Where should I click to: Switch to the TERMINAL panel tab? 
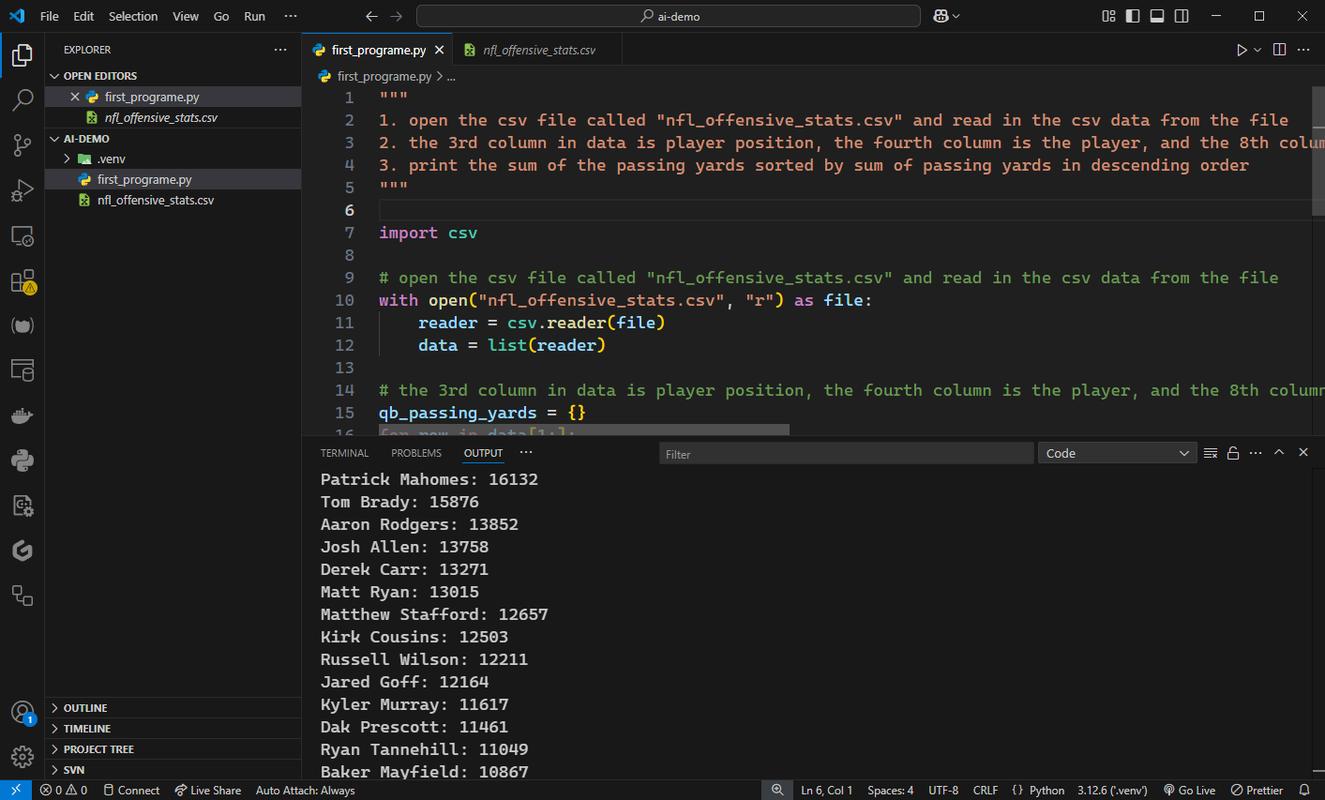point(344,453)
